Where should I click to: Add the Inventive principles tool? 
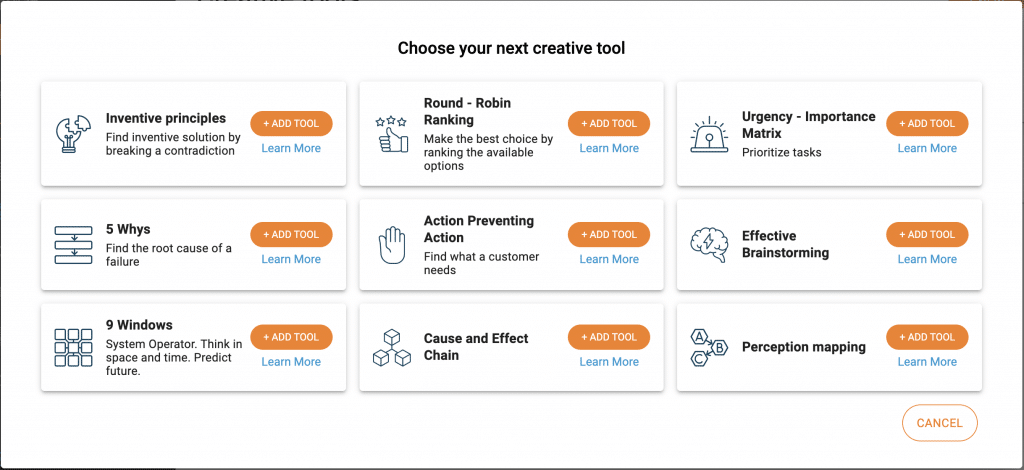[x=291, y=123]
